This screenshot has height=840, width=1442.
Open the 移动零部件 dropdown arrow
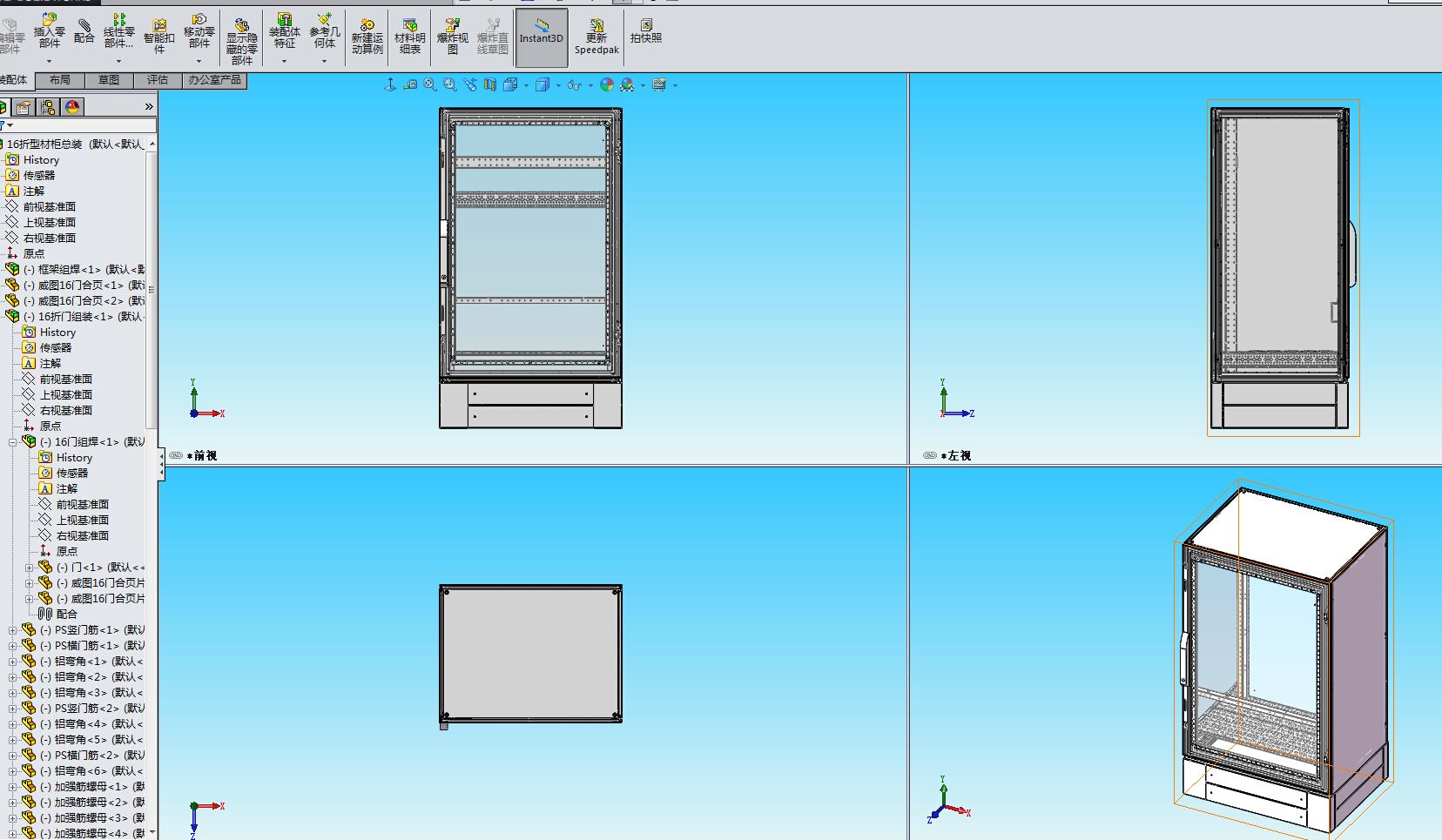199,61
